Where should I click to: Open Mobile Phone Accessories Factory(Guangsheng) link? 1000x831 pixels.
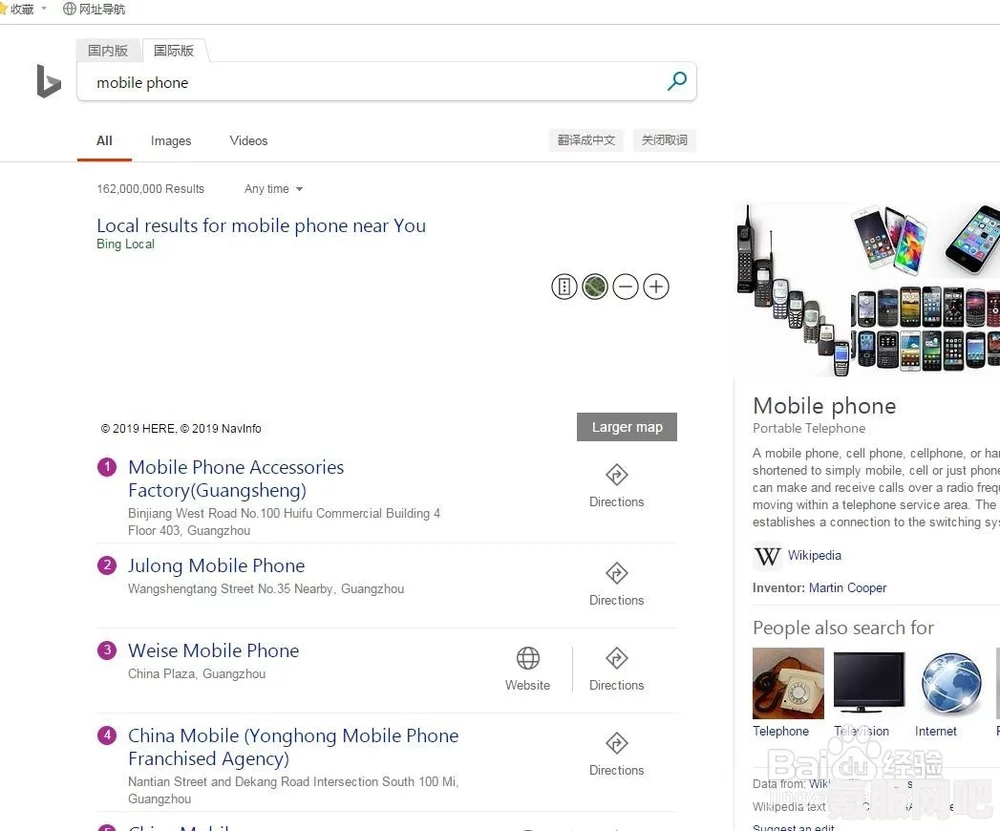[236, 478]
